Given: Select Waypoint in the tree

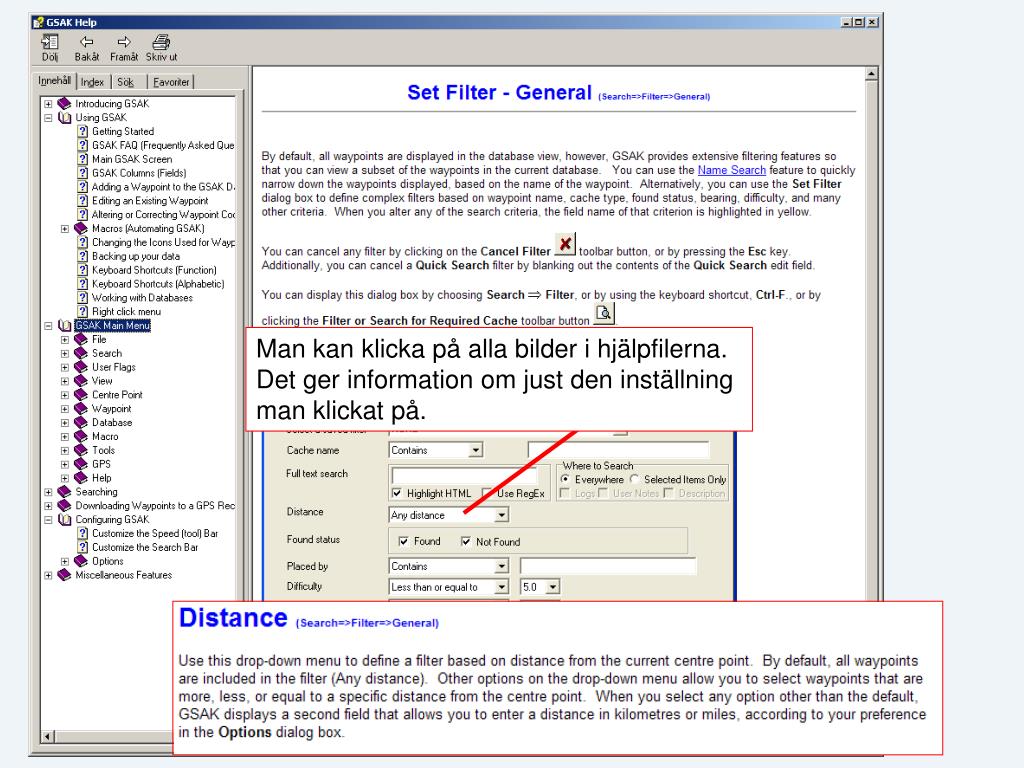Looking at the screenshot, I should tap(111, 409).
